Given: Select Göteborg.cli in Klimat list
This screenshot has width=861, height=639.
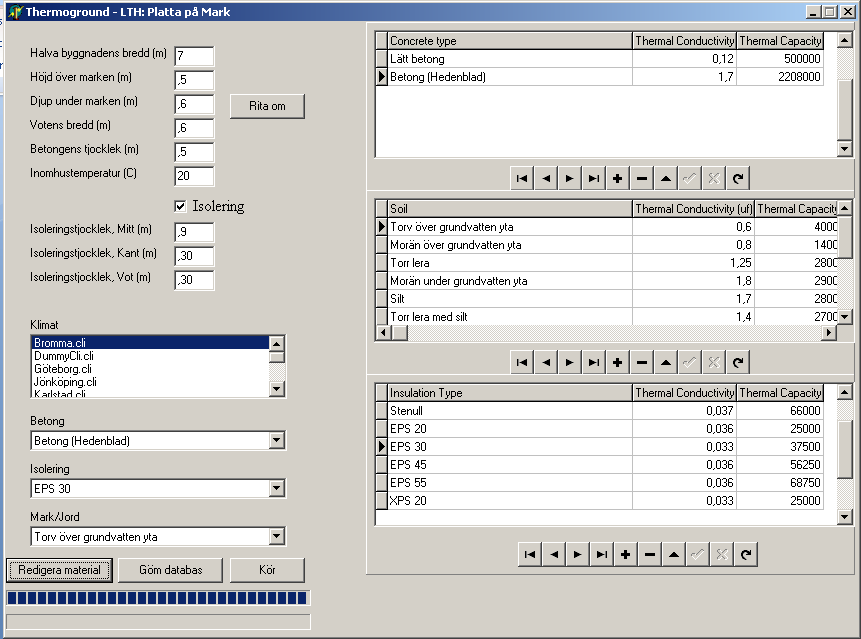Looking at the screenshot, I should click(150, 369).
